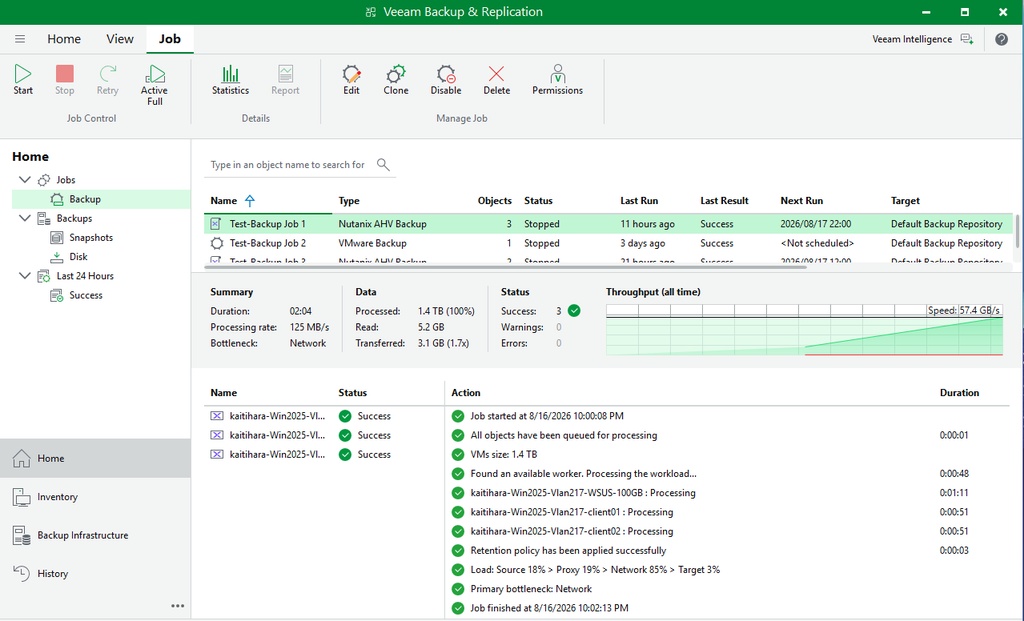
Task: Open navigation pane more options dots
Action: pyautogui.click(x=178, y=606)
